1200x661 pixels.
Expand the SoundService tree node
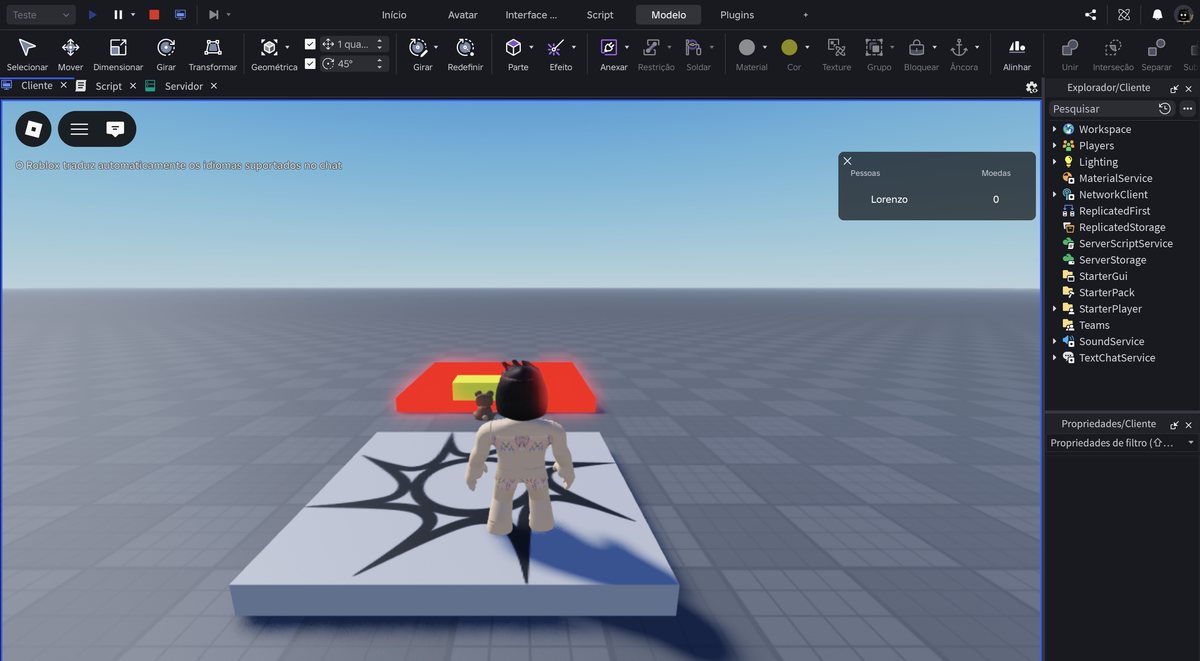[x=1054, y=341]
